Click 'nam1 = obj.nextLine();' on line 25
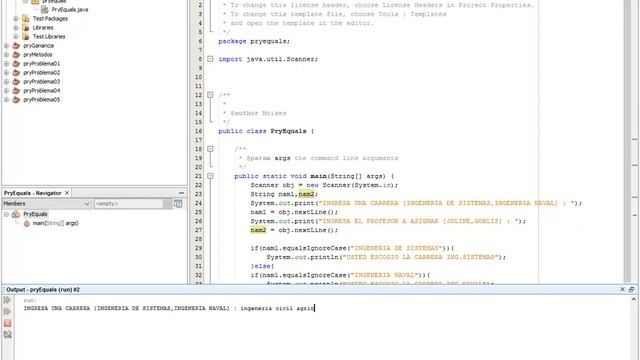The height and width of the screenshot is (360, 640). pos(294,212)
